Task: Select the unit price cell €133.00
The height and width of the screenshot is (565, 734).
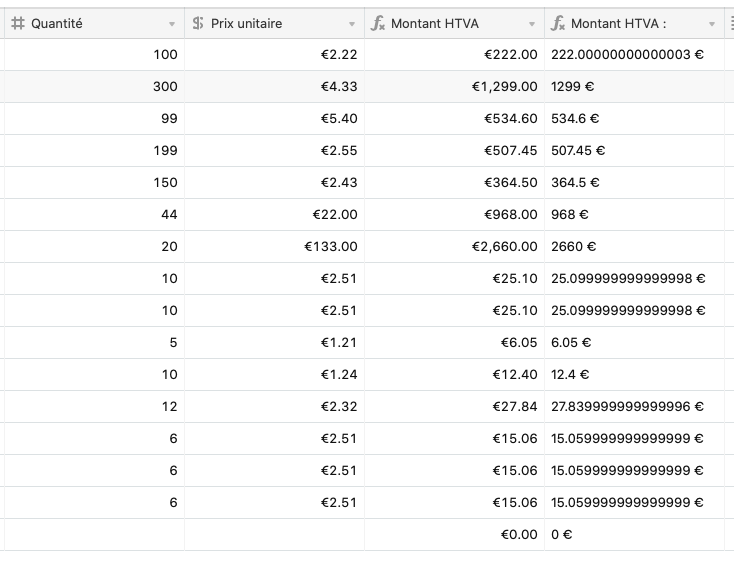Action: click(x=274, y=247)
